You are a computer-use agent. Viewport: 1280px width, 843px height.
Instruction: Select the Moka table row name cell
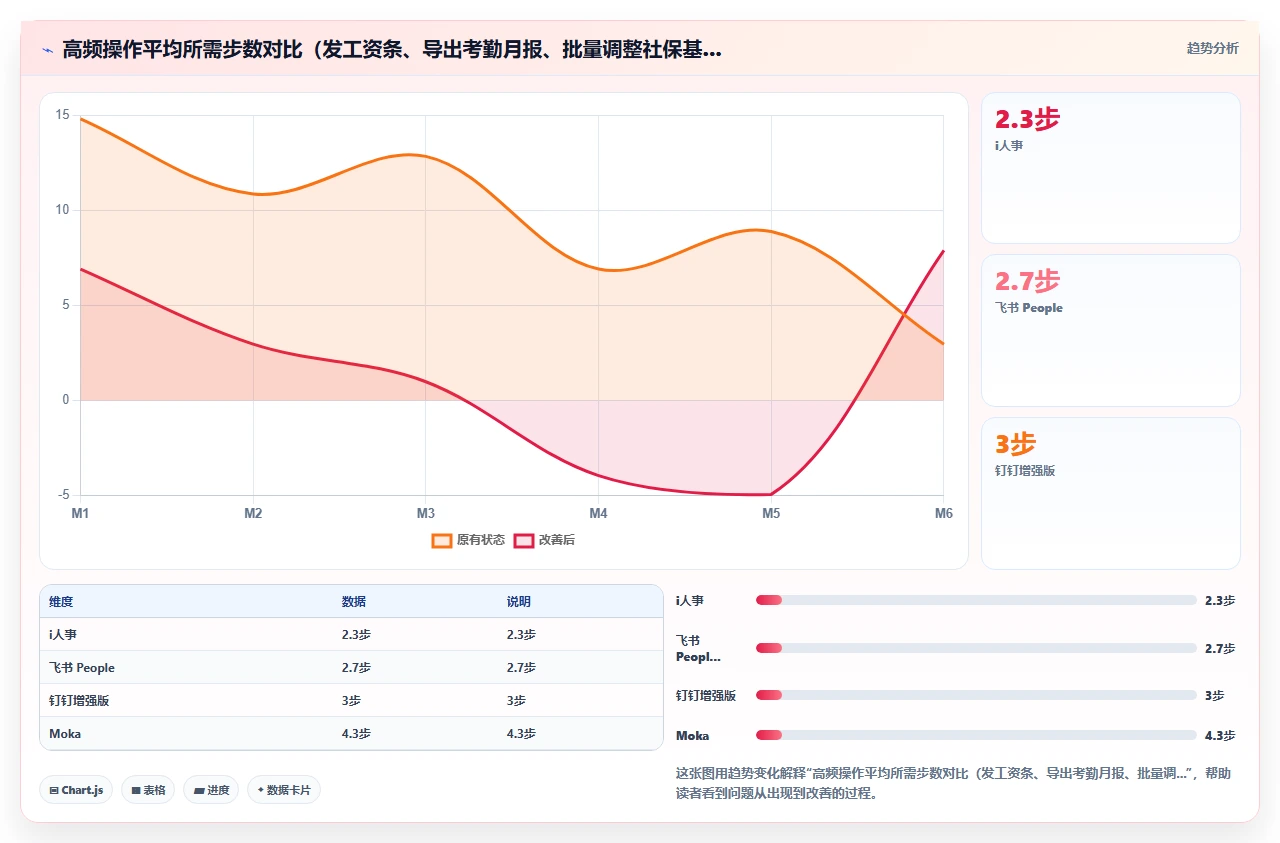point(186,734)
